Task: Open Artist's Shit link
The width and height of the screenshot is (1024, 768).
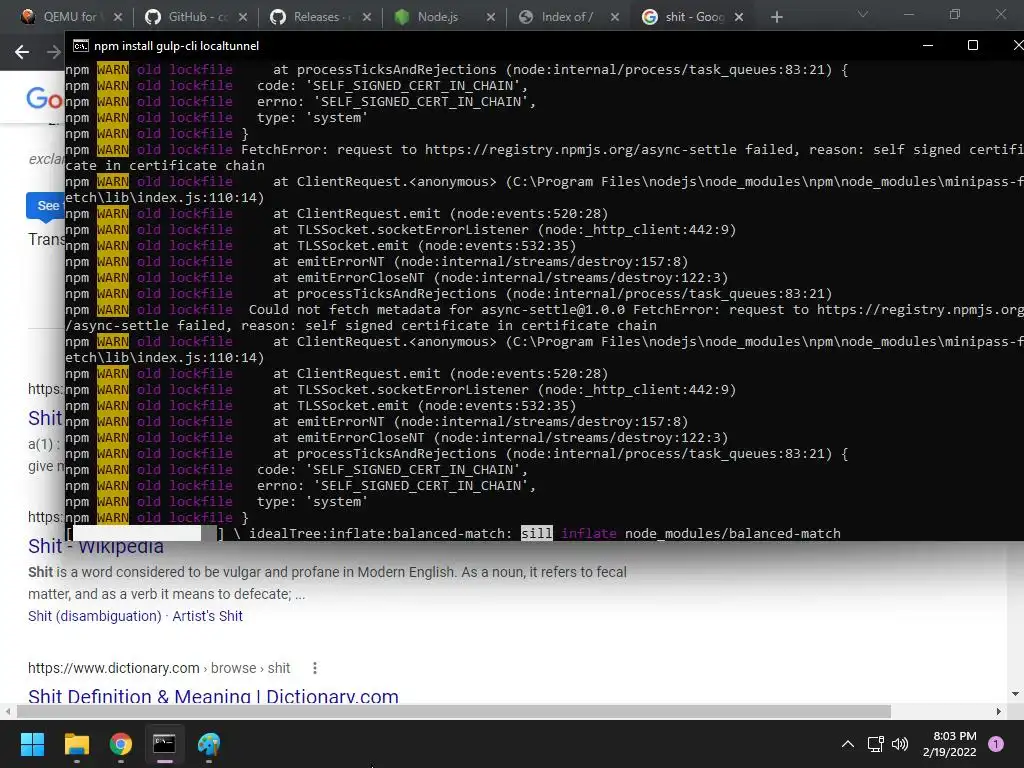Action: (x=207, y=616)
